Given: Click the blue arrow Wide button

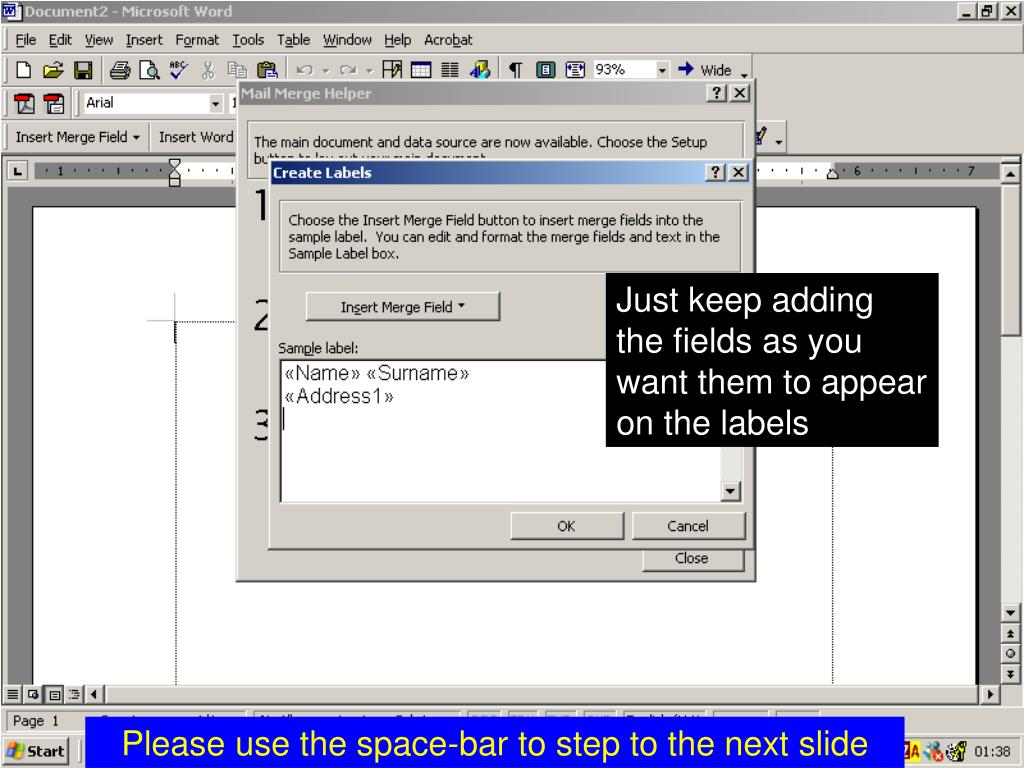Looking at the screenshot, I should click(705, 70).
